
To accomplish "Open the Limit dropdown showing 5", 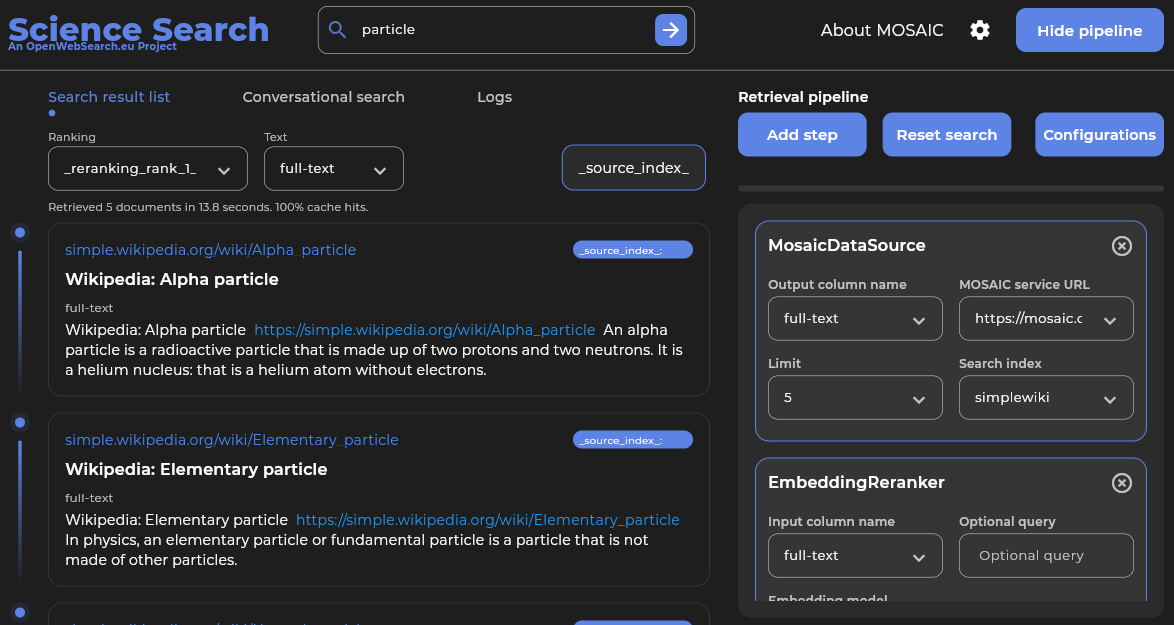I will point(855,397).
